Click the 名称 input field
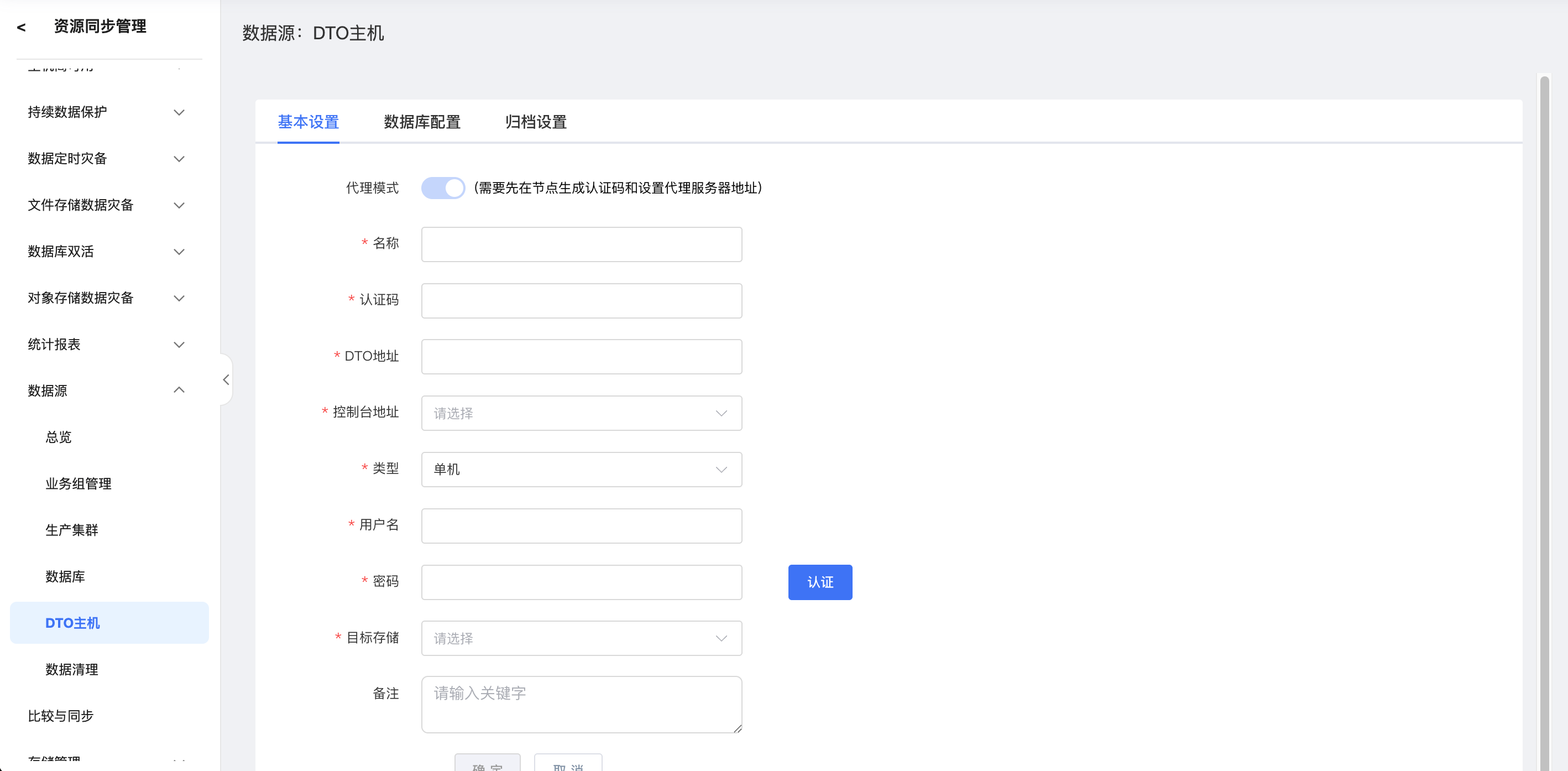 point(581,244)
